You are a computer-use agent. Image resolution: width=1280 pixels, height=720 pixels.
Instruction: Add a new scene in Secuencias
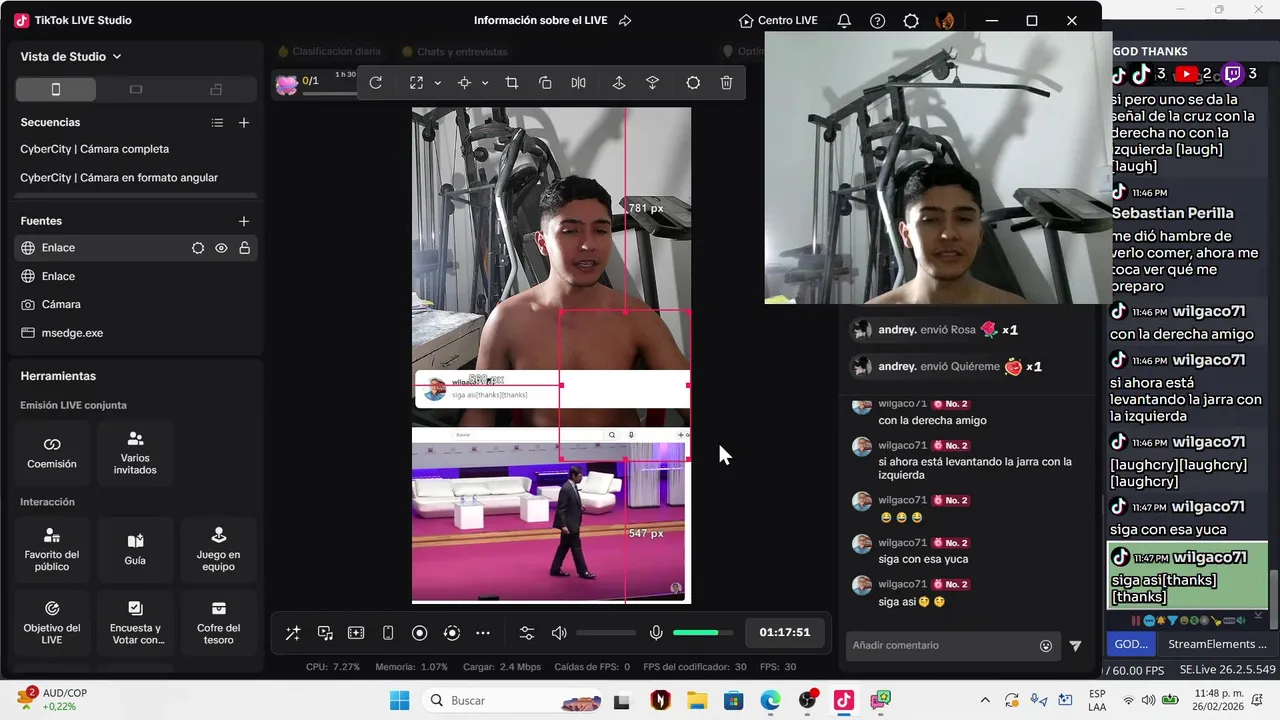(244, 123)
